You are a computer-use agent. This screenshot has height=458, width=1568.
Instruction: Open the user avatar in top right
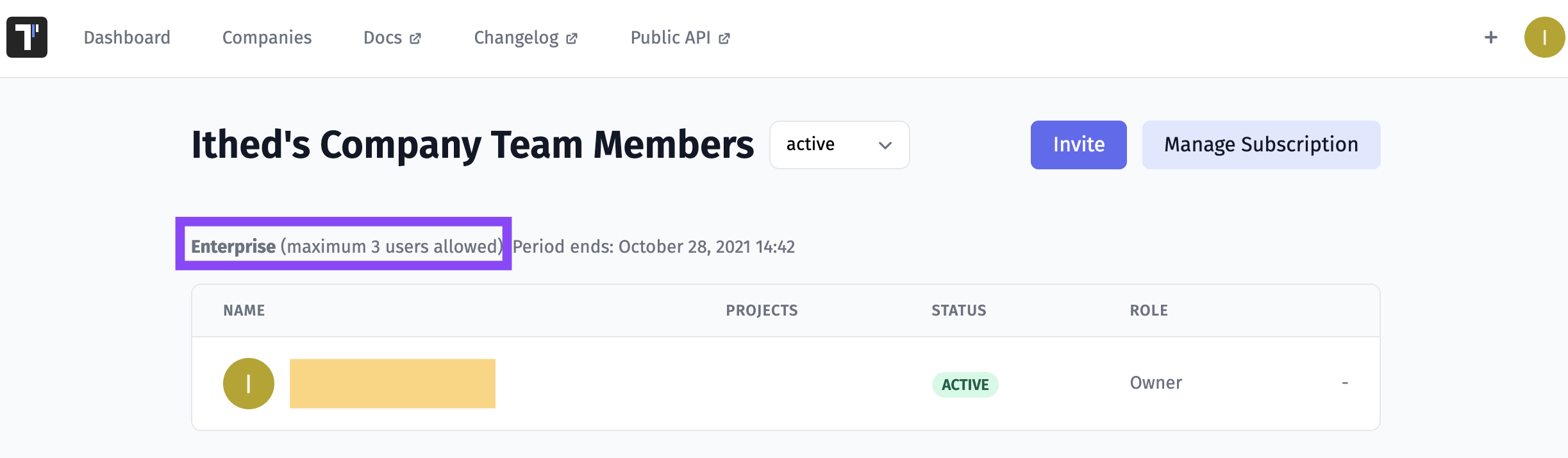pyautogui.click(x=1544, y=37)
